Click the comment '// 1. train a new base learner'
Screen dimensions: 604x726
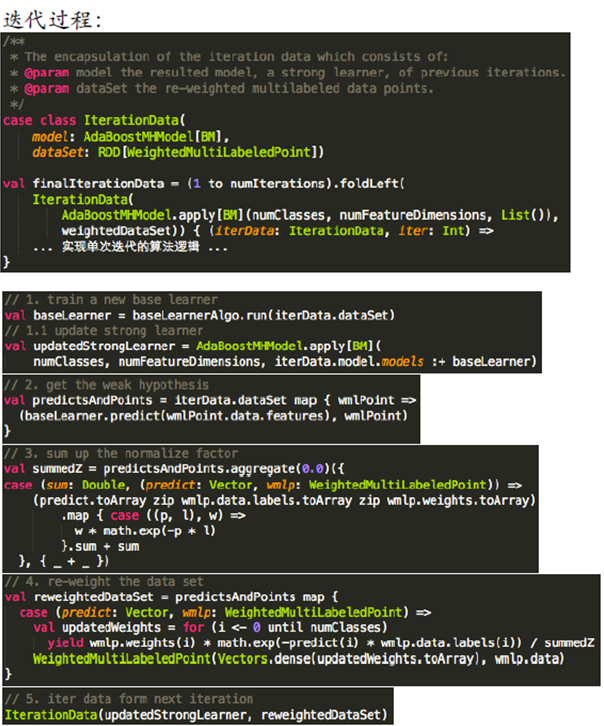pyautogui.click(x=111, y=300)
